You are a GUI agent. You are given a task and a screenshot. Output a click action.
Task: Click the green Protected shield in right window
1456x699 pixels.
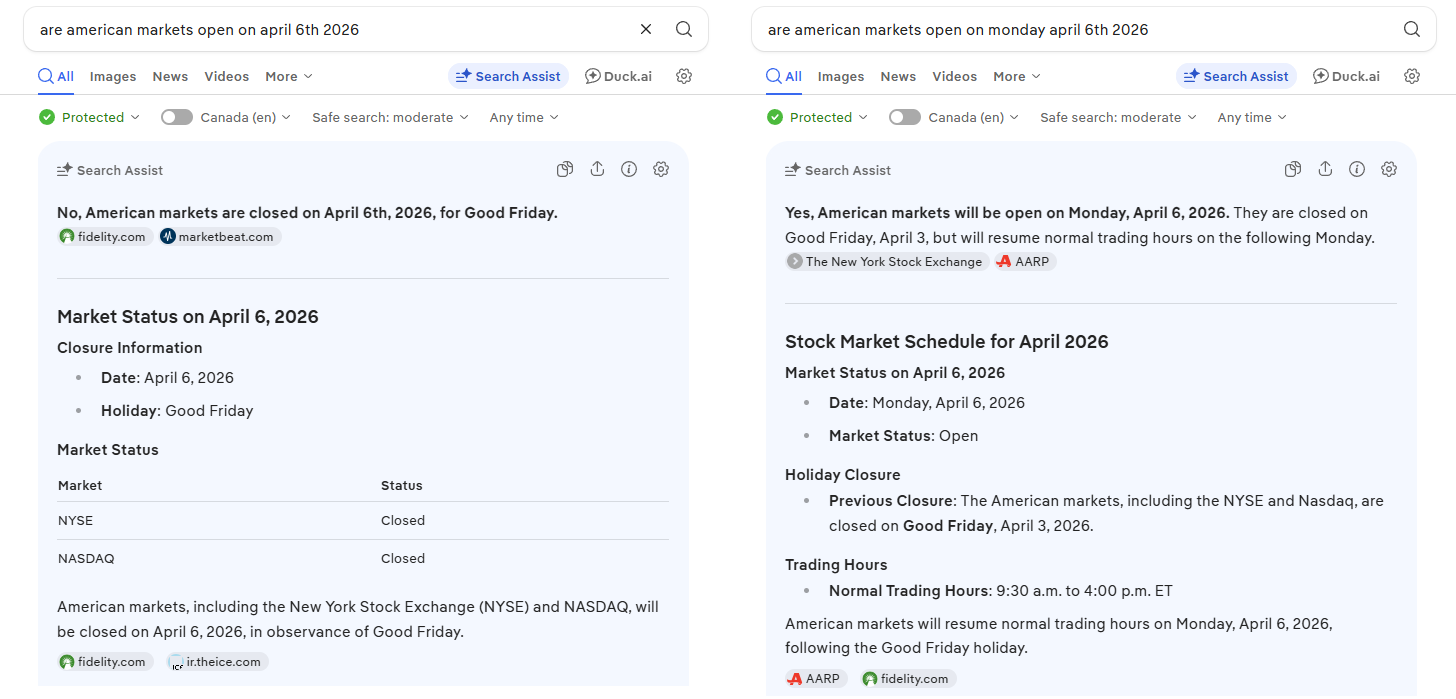[775, 117]
